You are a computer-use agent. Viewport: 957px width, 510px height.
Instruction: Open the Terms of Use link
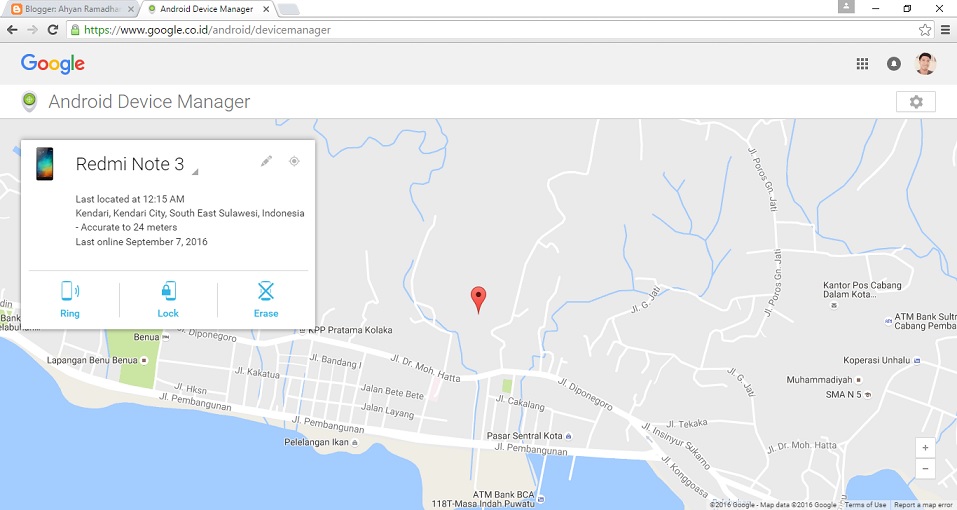pyautogui.click(x=865, y=505)
